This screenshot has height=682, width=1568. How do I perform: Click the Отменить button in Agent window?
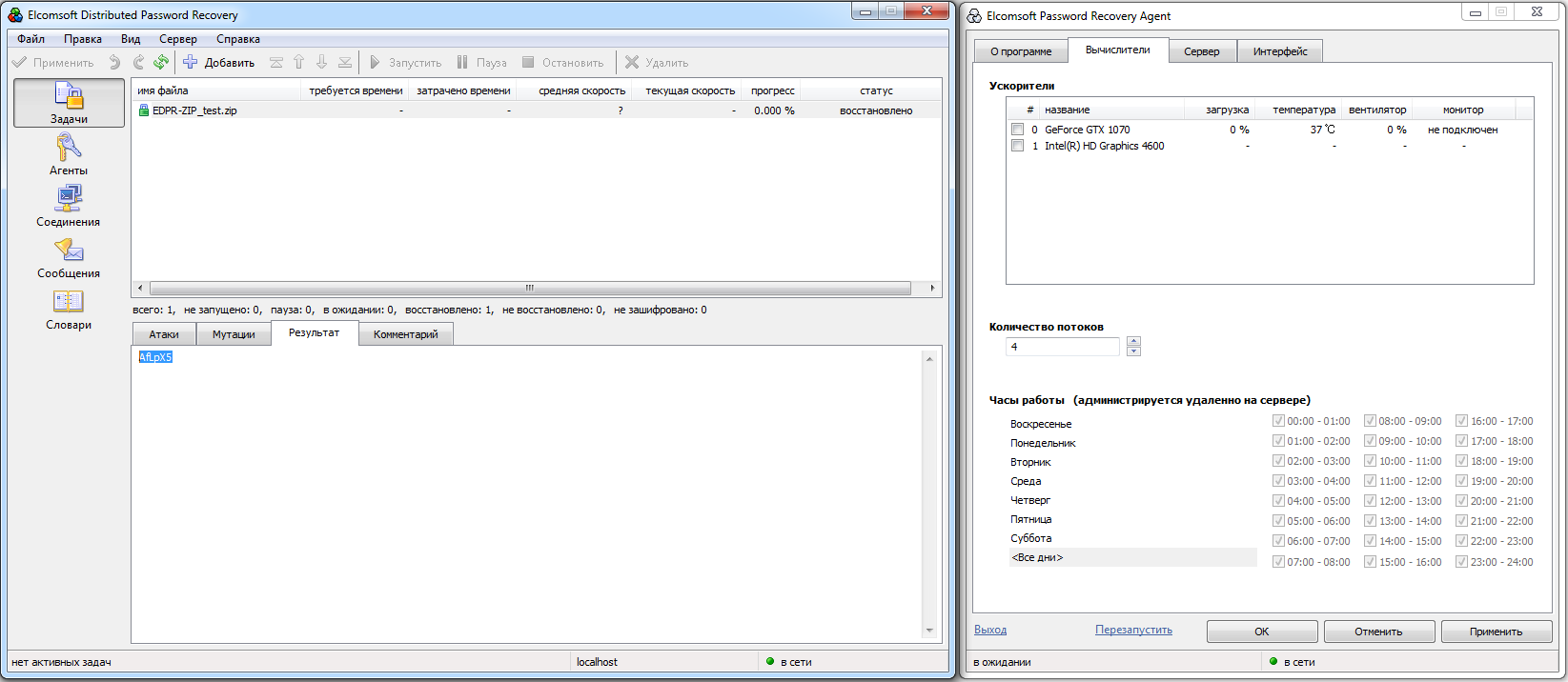coord(1378,632)
